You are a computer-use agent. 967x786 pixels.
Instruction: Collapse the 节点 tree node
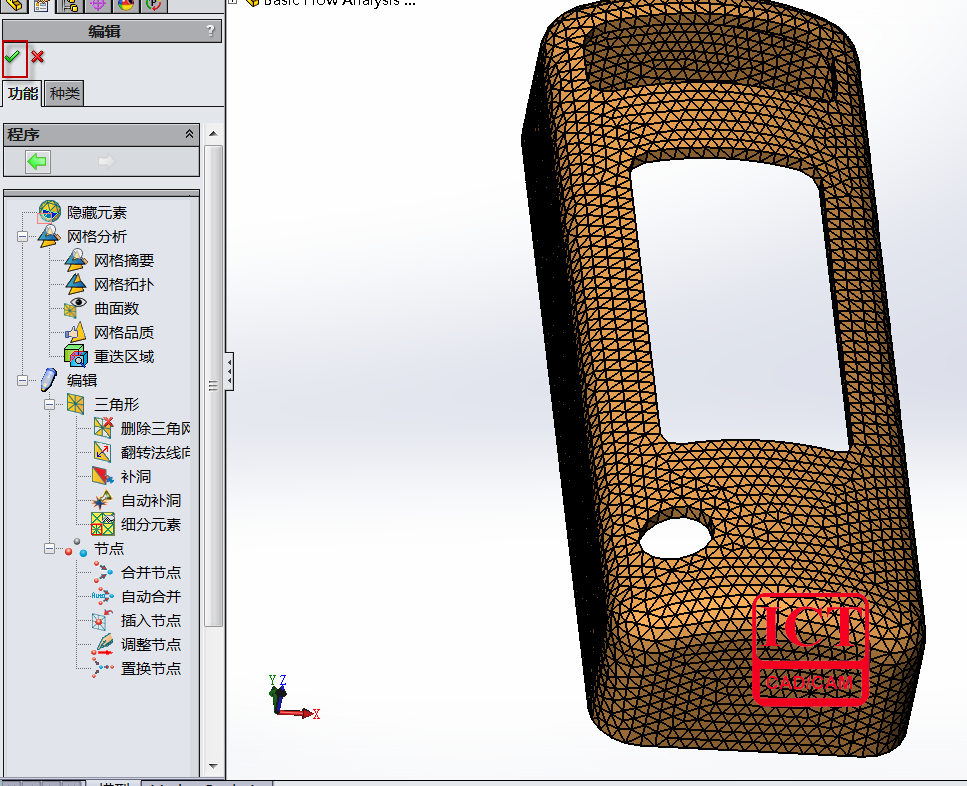coord(49,549)
